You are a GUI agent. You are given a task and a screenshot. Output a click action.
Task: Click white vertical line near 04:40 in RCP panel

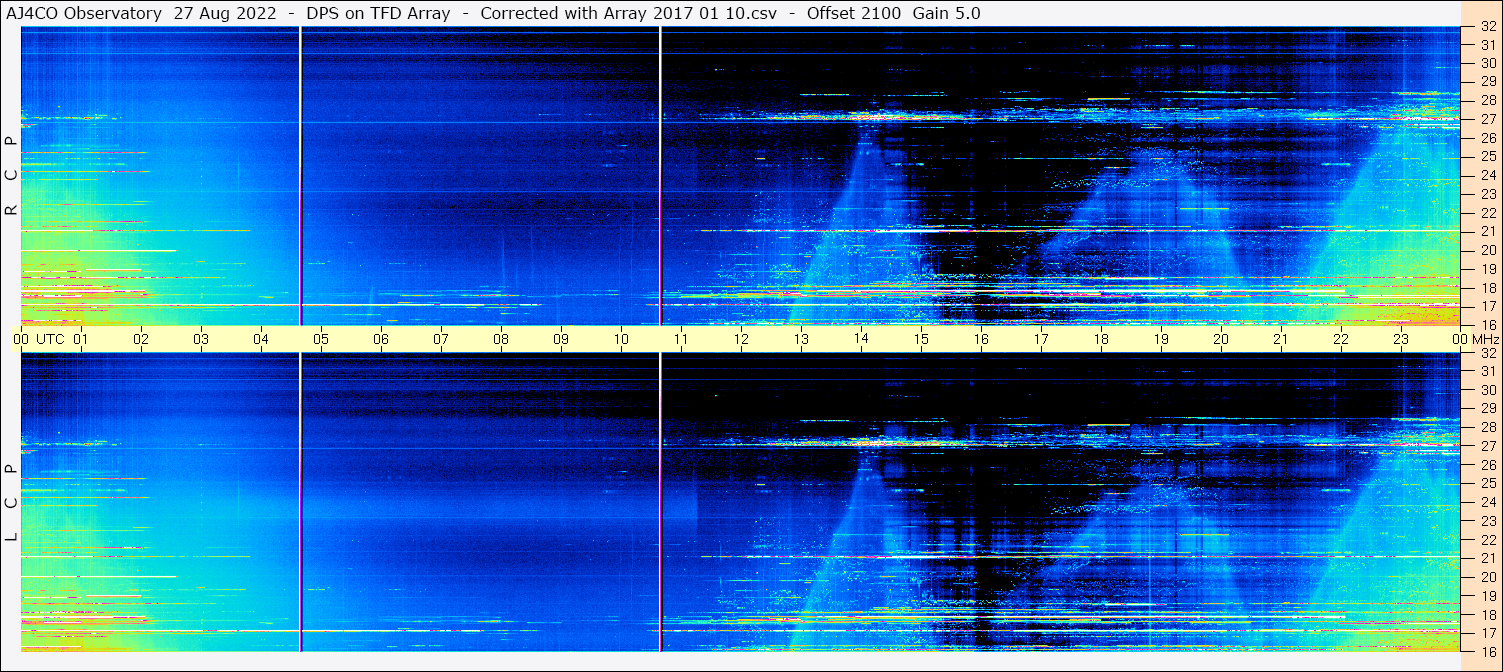click(x=300, y=175)
